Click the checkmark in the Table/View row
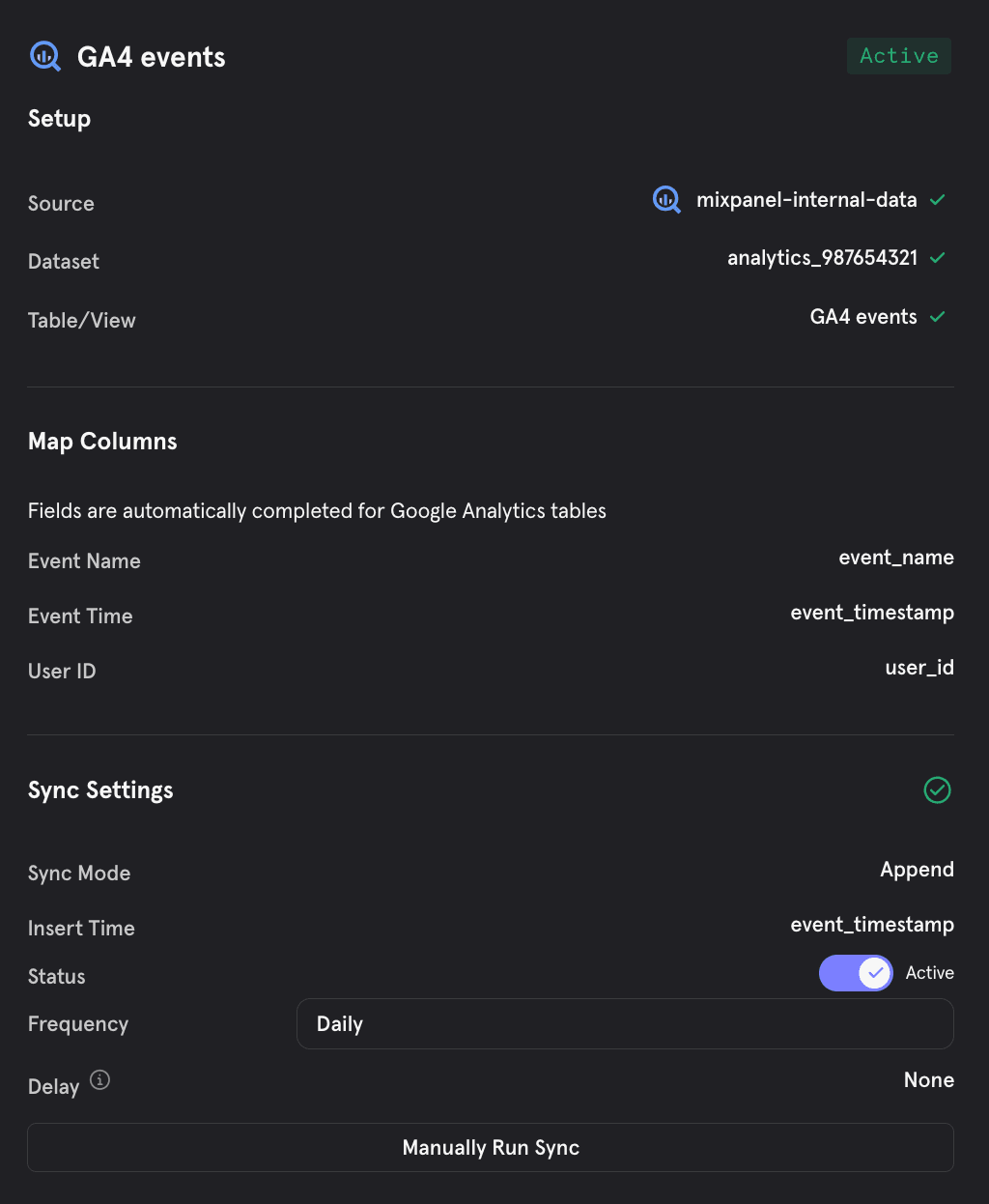The height and width of the screenshot is (1204, 989). pos(937,317)
